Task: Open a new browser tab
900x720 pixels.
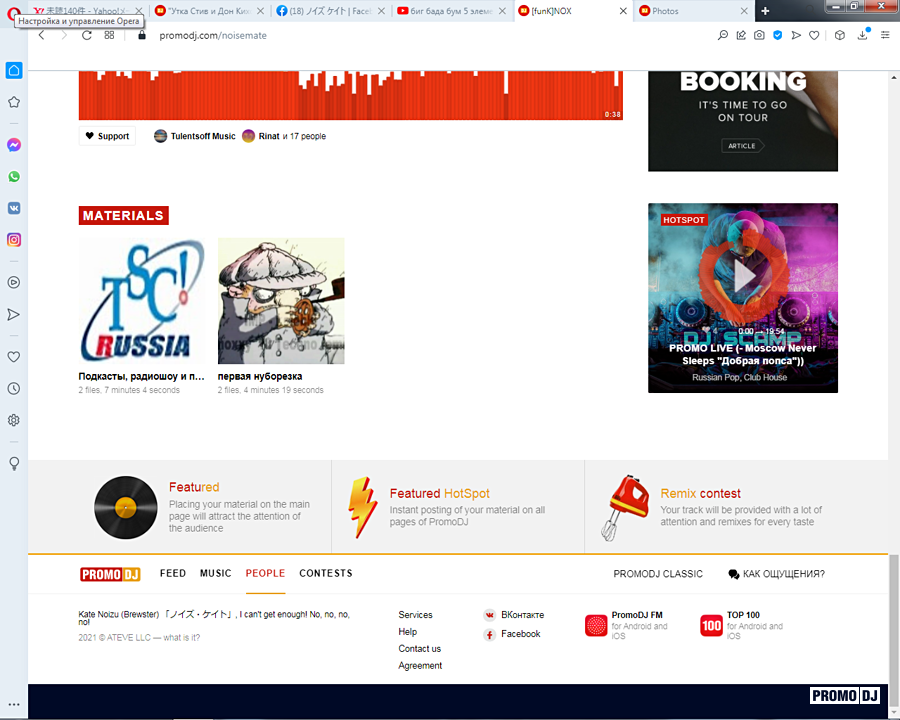Action: tap(765, 11)
